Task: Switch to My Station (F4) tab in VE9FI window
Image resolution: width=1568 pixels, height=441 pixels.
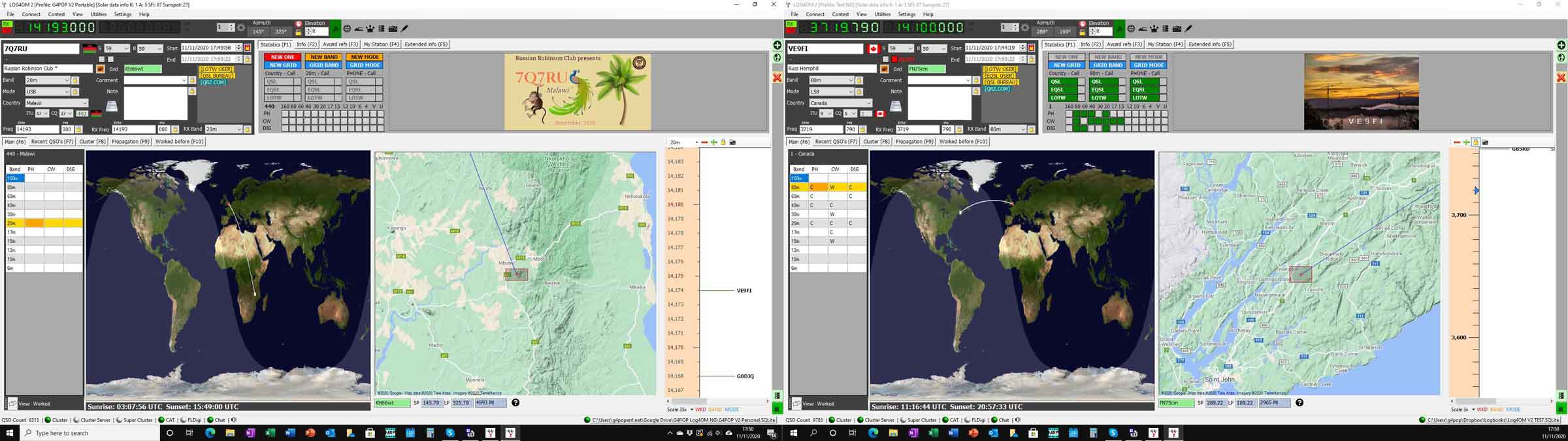Action: coord(1165,44)
